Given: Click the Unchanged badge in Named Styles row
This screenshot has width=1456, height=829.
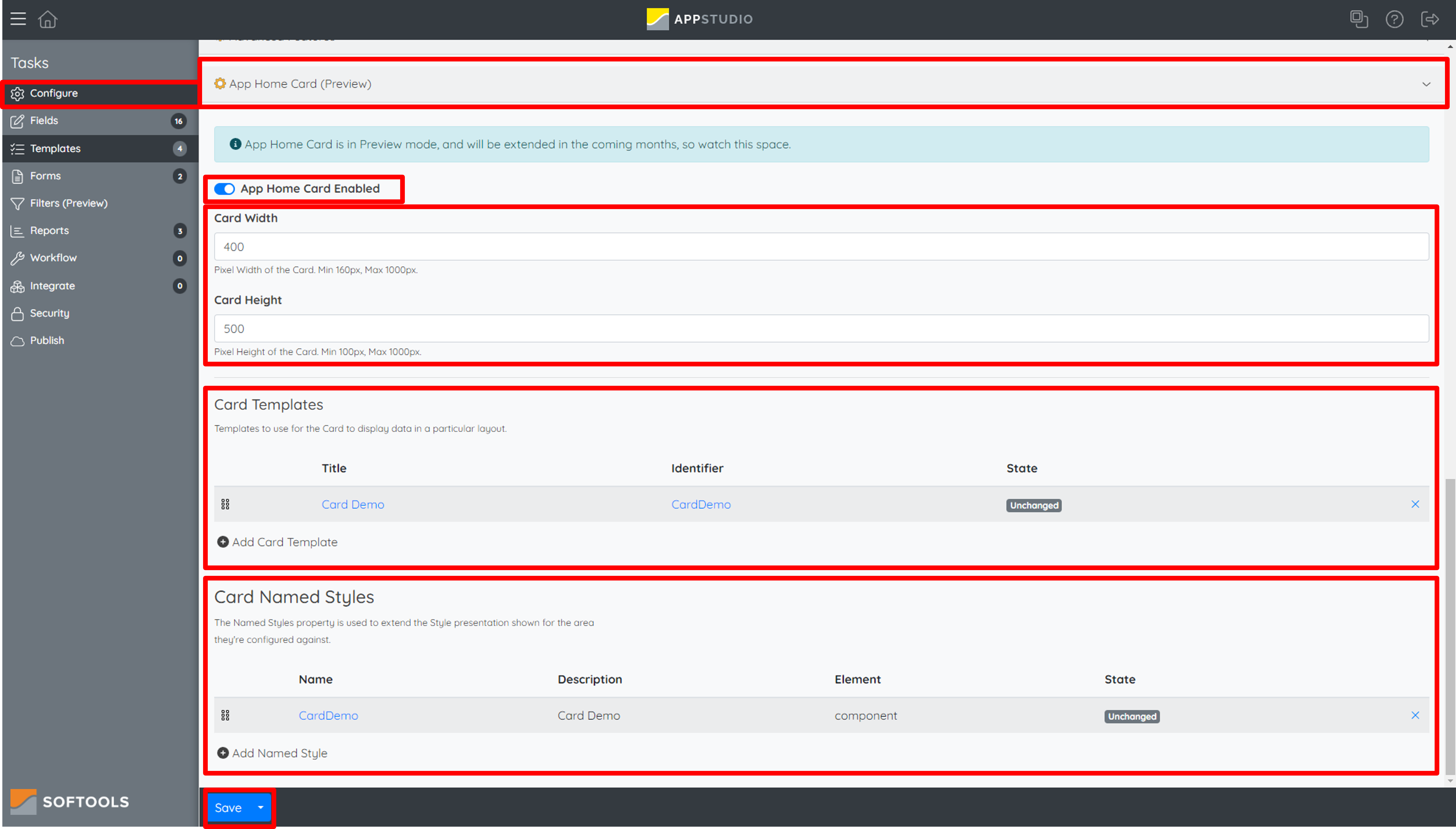Looking at the screenshot, I should click(x=1132, y=716).
